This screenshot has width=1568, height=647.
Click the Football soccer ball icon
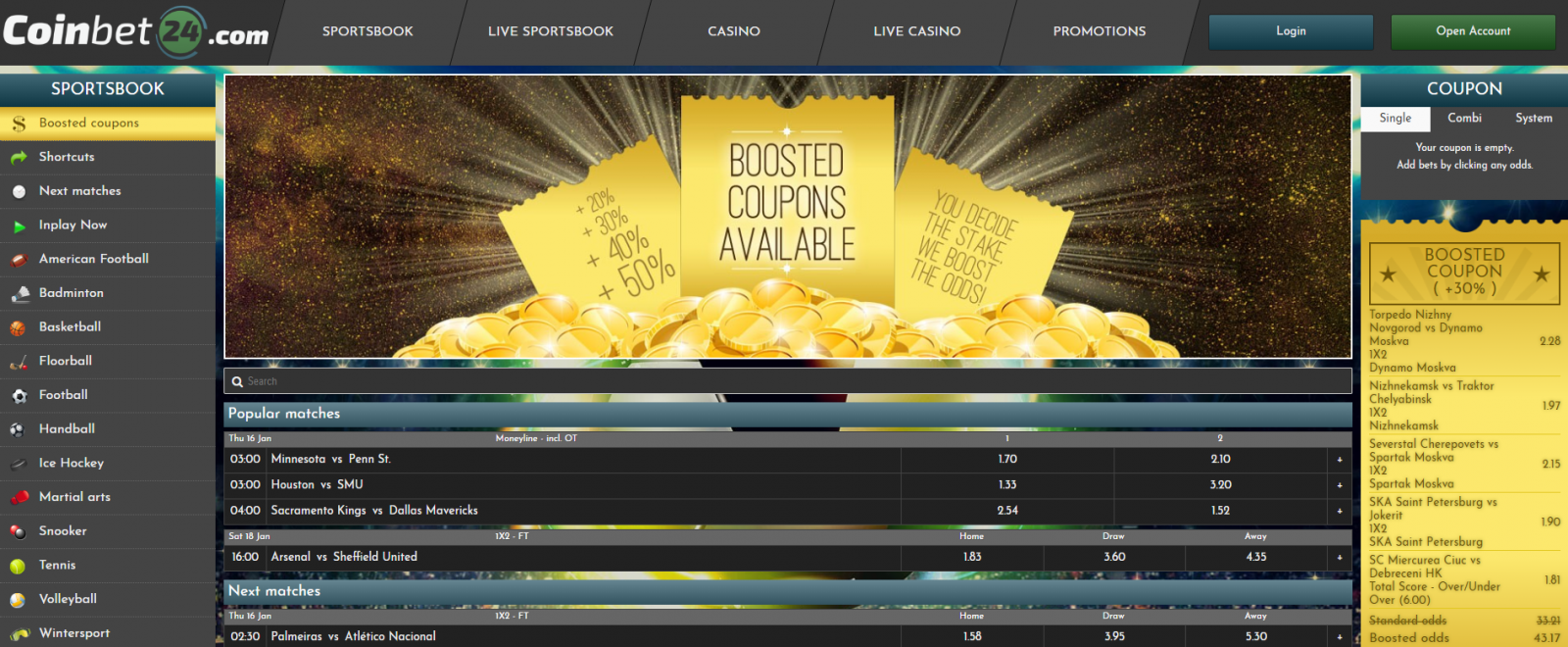click(19, 395)
